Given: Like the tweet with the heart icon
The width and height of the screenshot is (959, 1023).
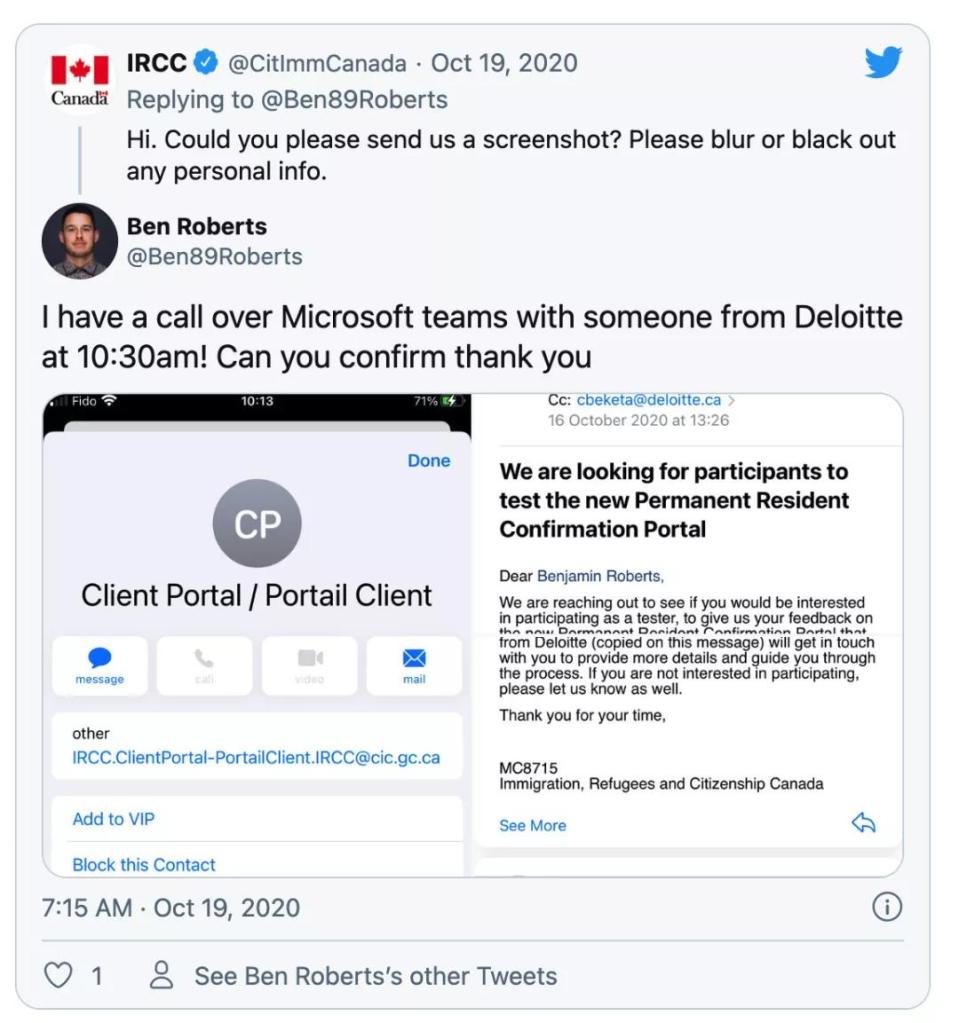Looking at the screenshot, I should click(x=59, y=975).
